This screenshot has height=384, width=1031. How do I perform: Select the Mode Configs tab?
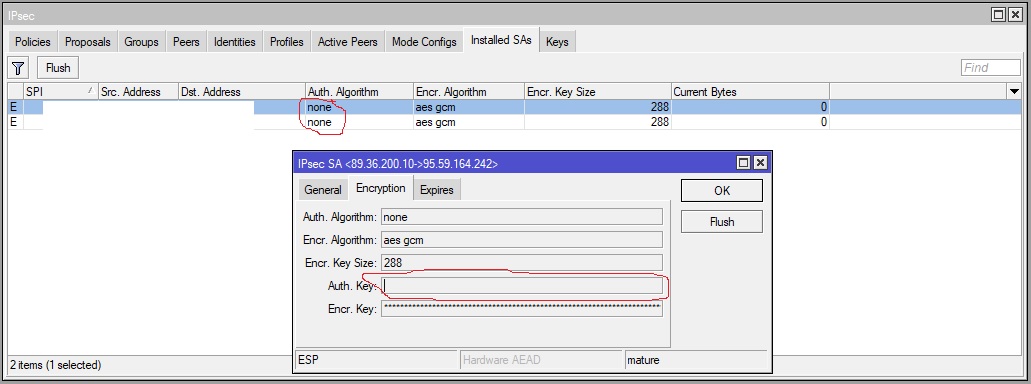click(424, 42)
